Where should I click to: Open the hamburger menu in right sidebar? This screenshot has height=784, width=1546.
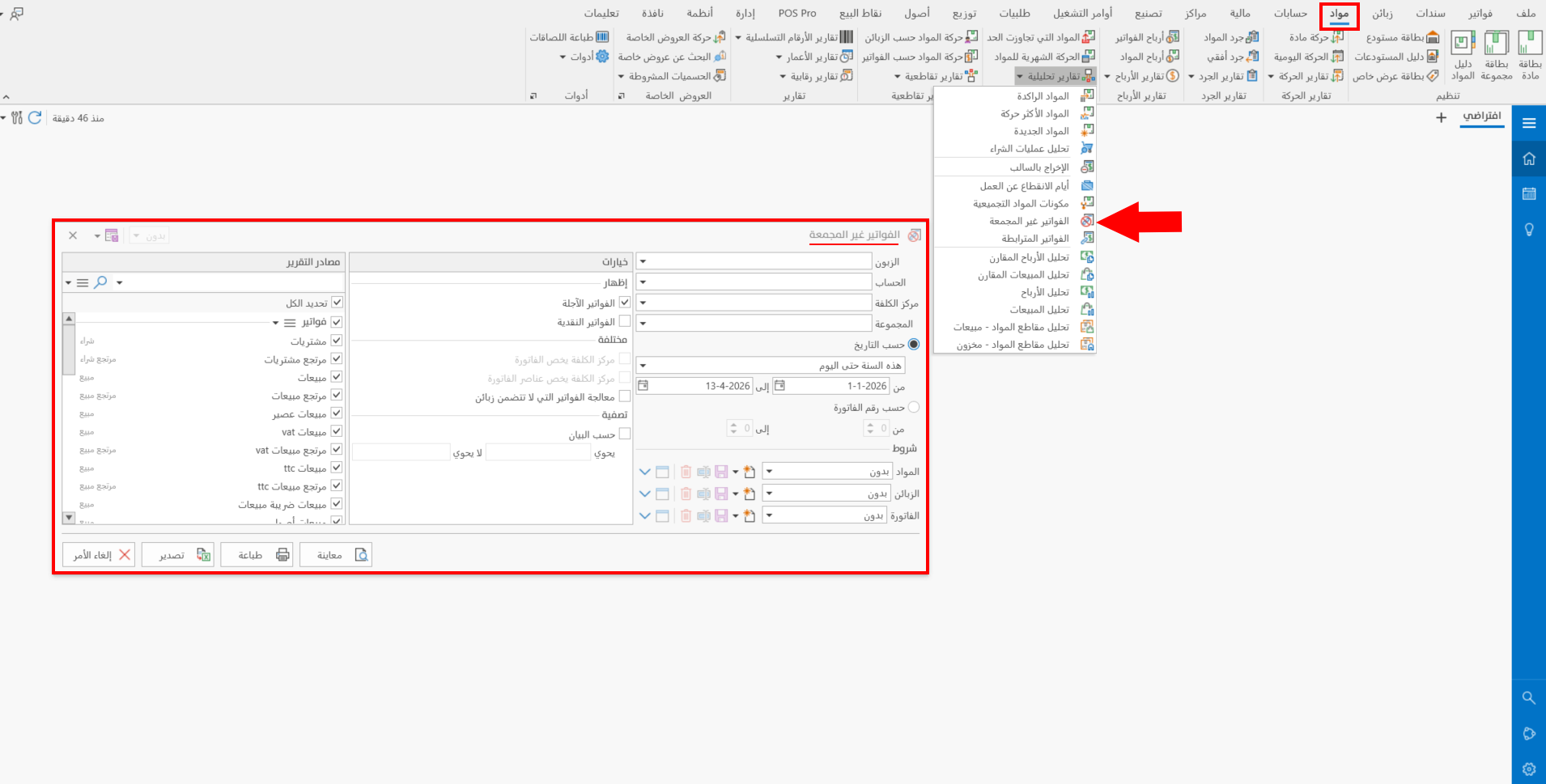coord(1529,123)
